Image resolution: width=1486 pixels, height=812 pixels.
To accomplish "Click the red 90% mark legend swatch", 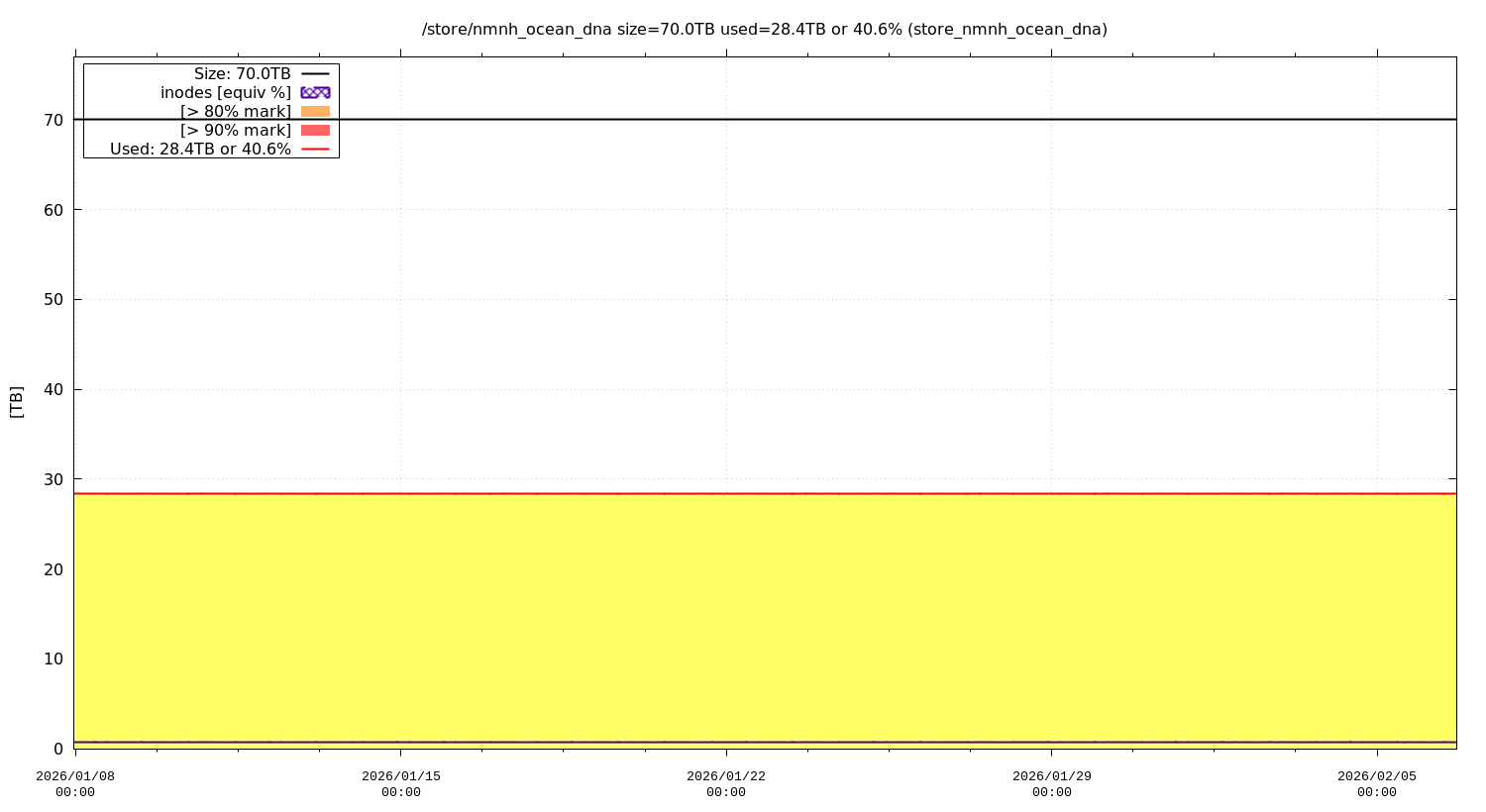I will click(315, 130).
